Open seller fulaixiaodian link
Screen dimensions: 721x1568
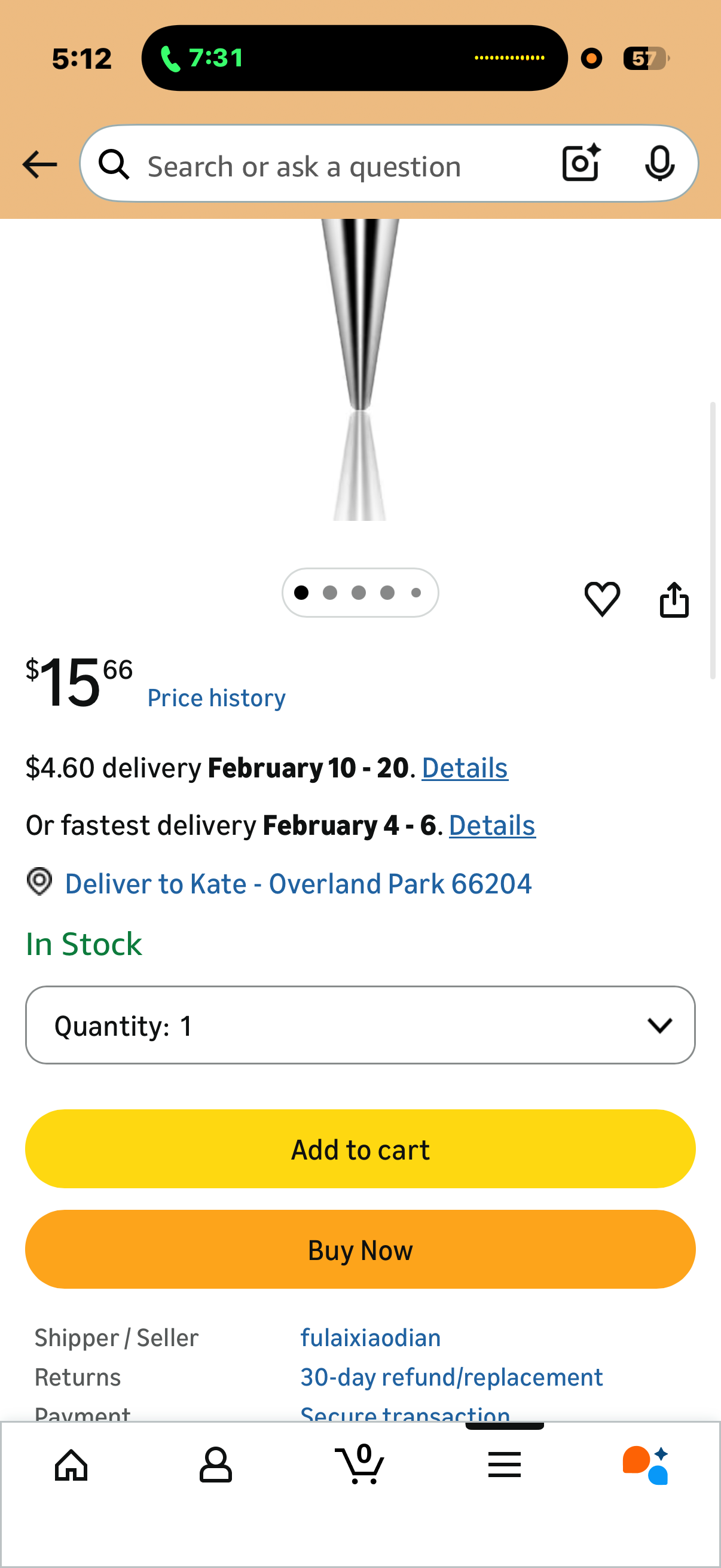[x=370, y=1338]
